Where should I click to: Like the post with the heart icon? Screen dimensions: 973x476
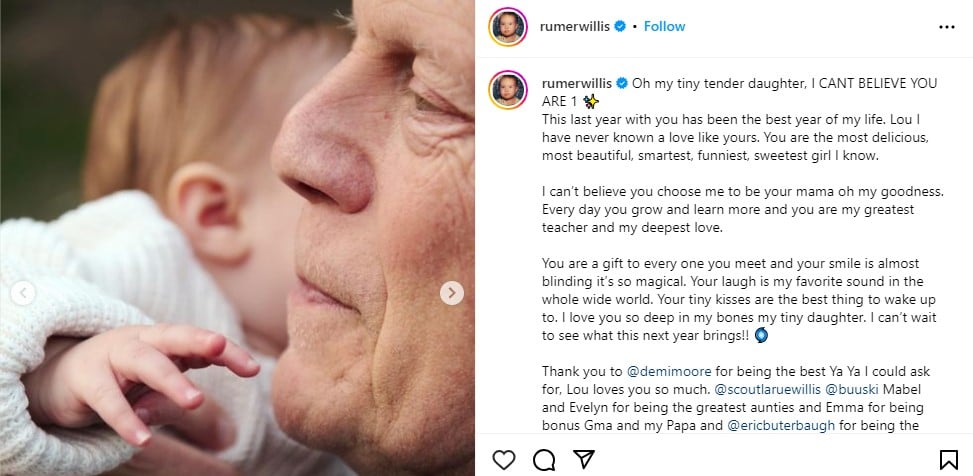click(x=505, y=459)
